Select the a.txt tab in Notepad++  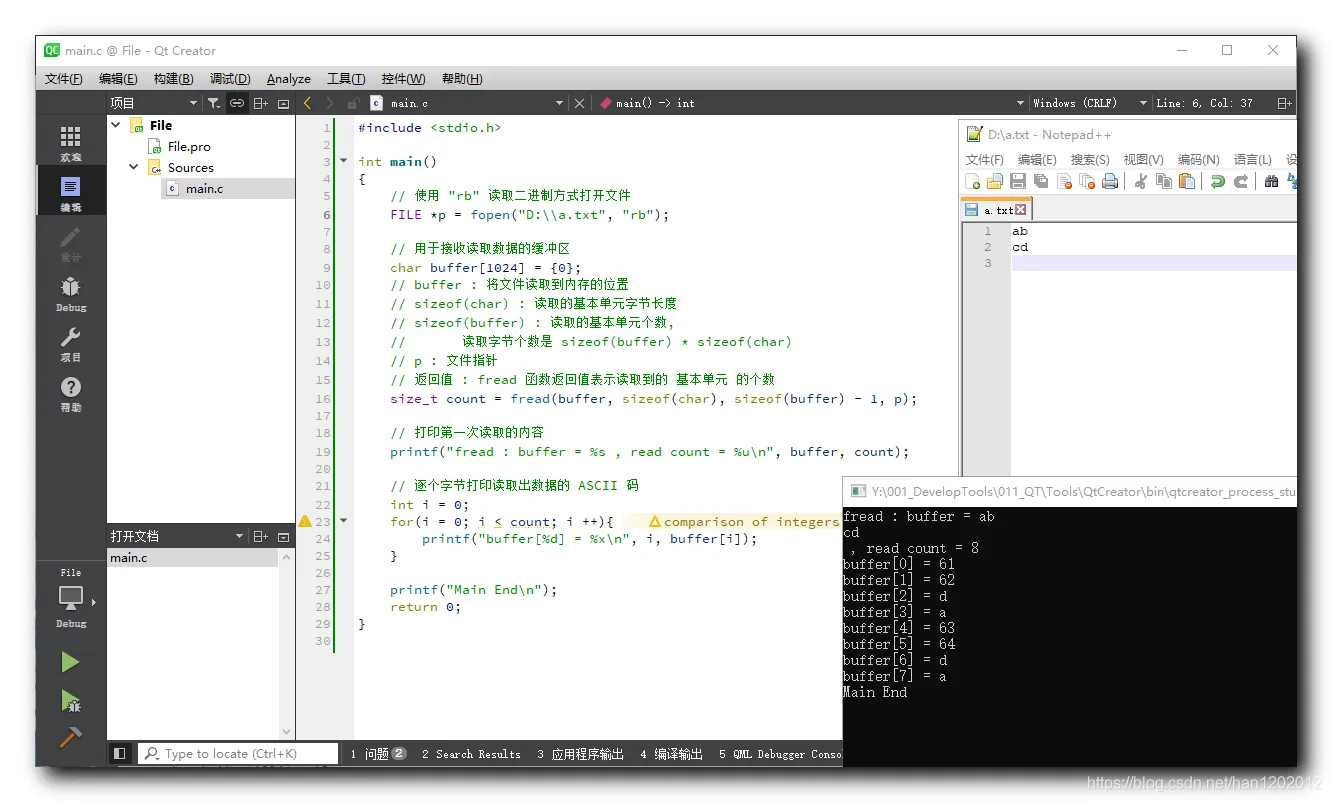point(995,210)
